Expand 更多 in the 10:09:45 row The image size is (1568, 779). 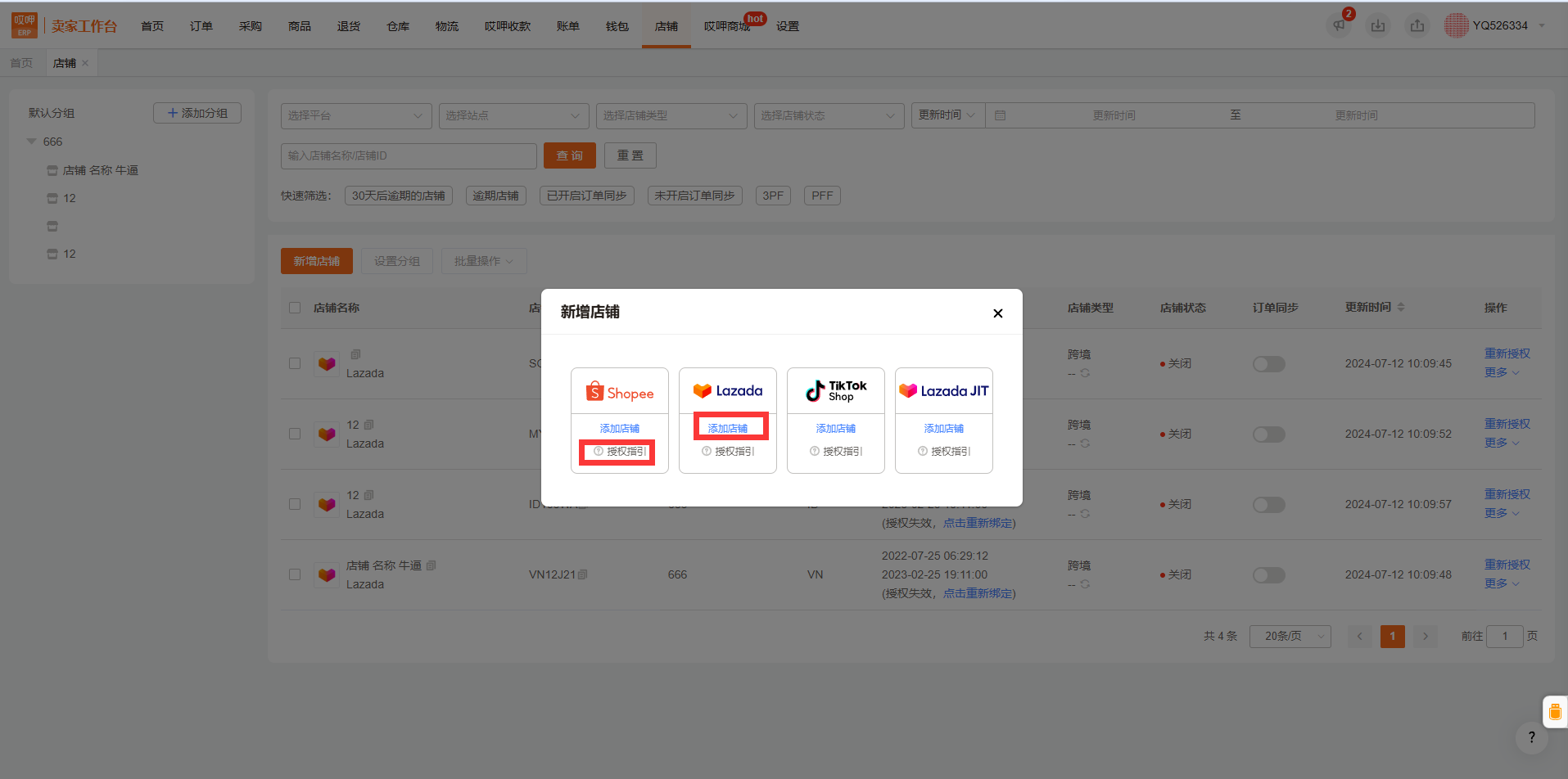pos(1502,372)
